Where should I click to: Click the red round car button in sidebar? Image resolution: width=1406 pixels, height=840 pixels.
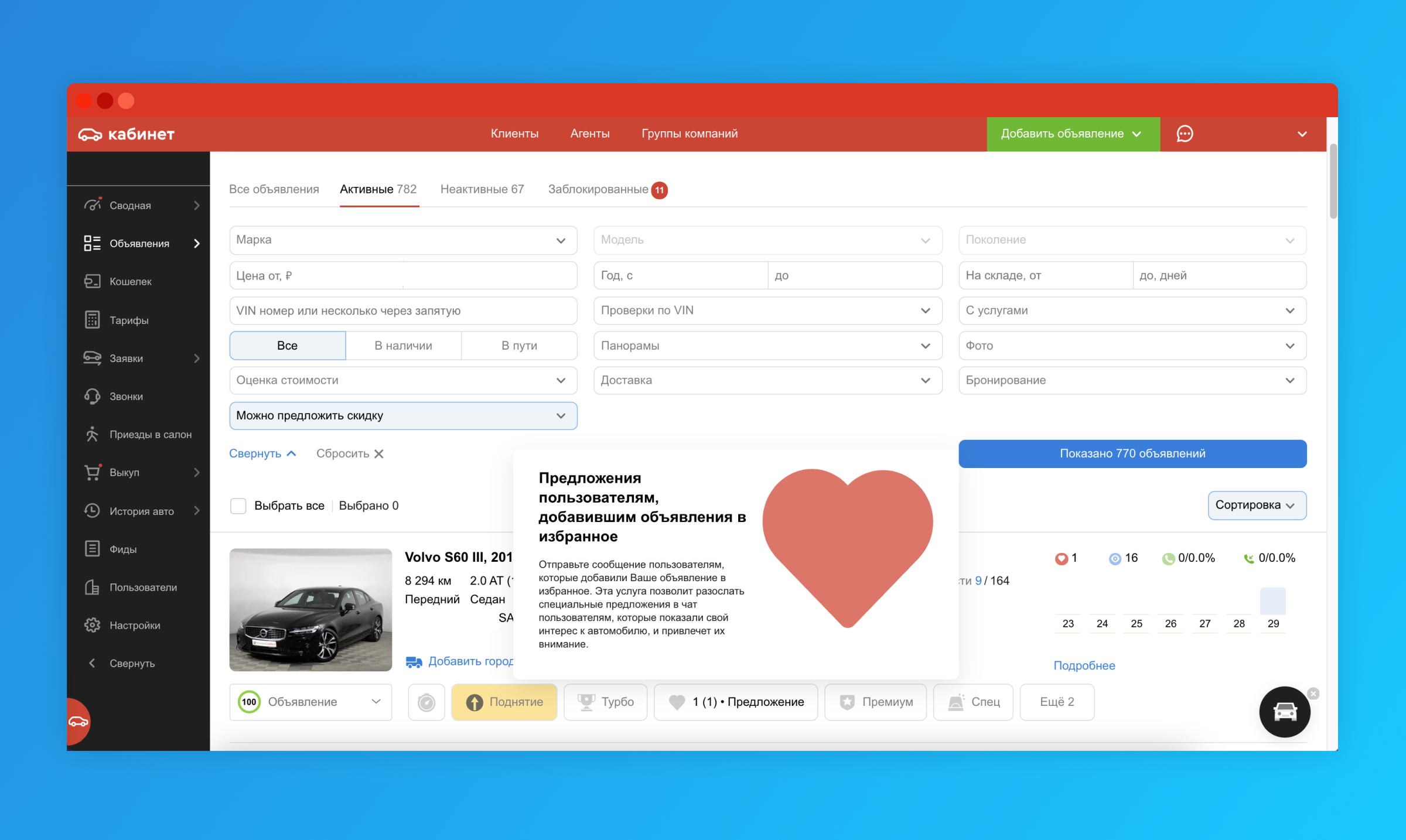coord(78,722)
